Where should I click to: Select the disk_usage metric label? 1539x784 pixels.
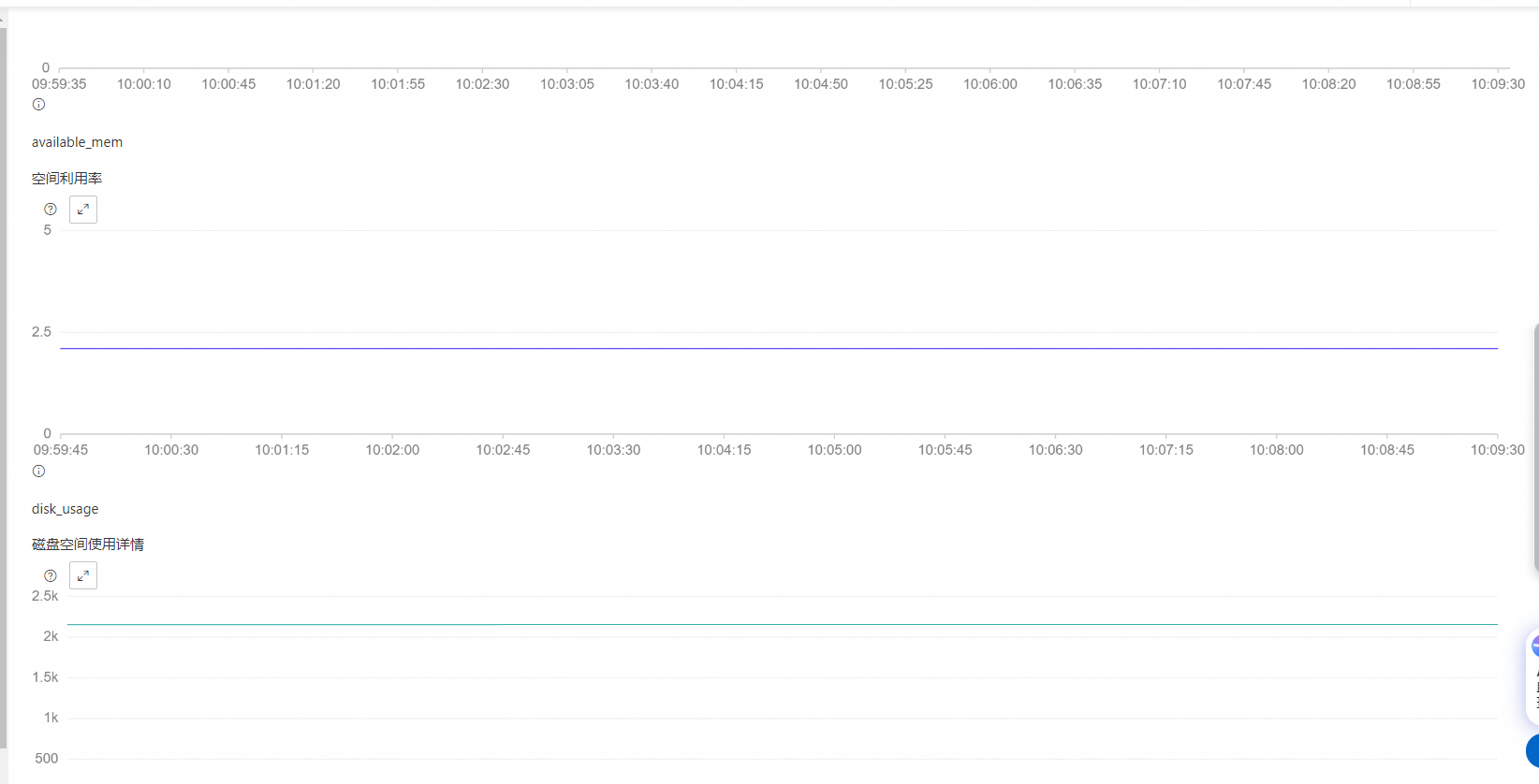click(x=65, y=509)
